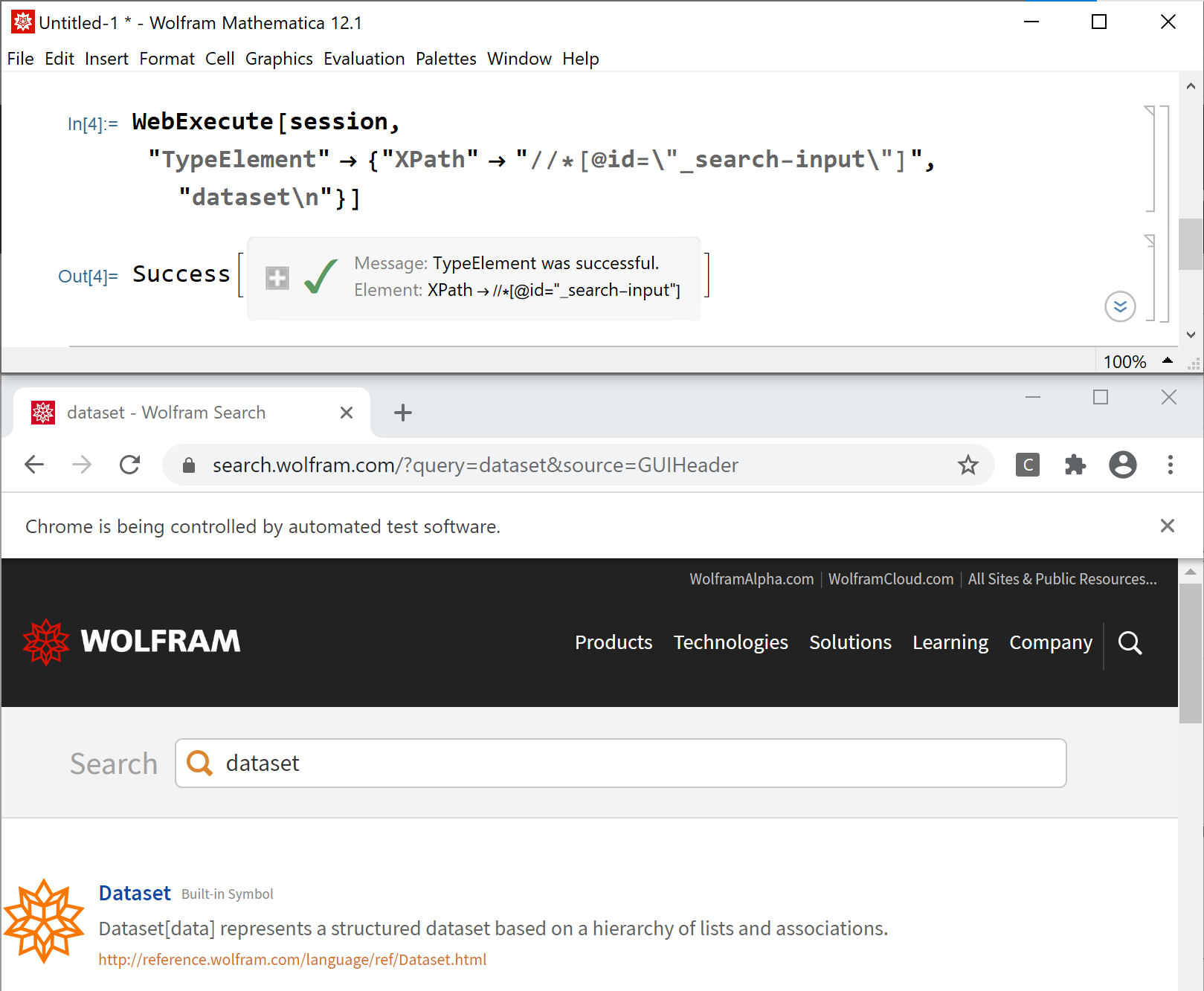This screenshot has width=1204, height=991.
Task: Expand the Success output plus icon
Action: (x=277, y=278)
